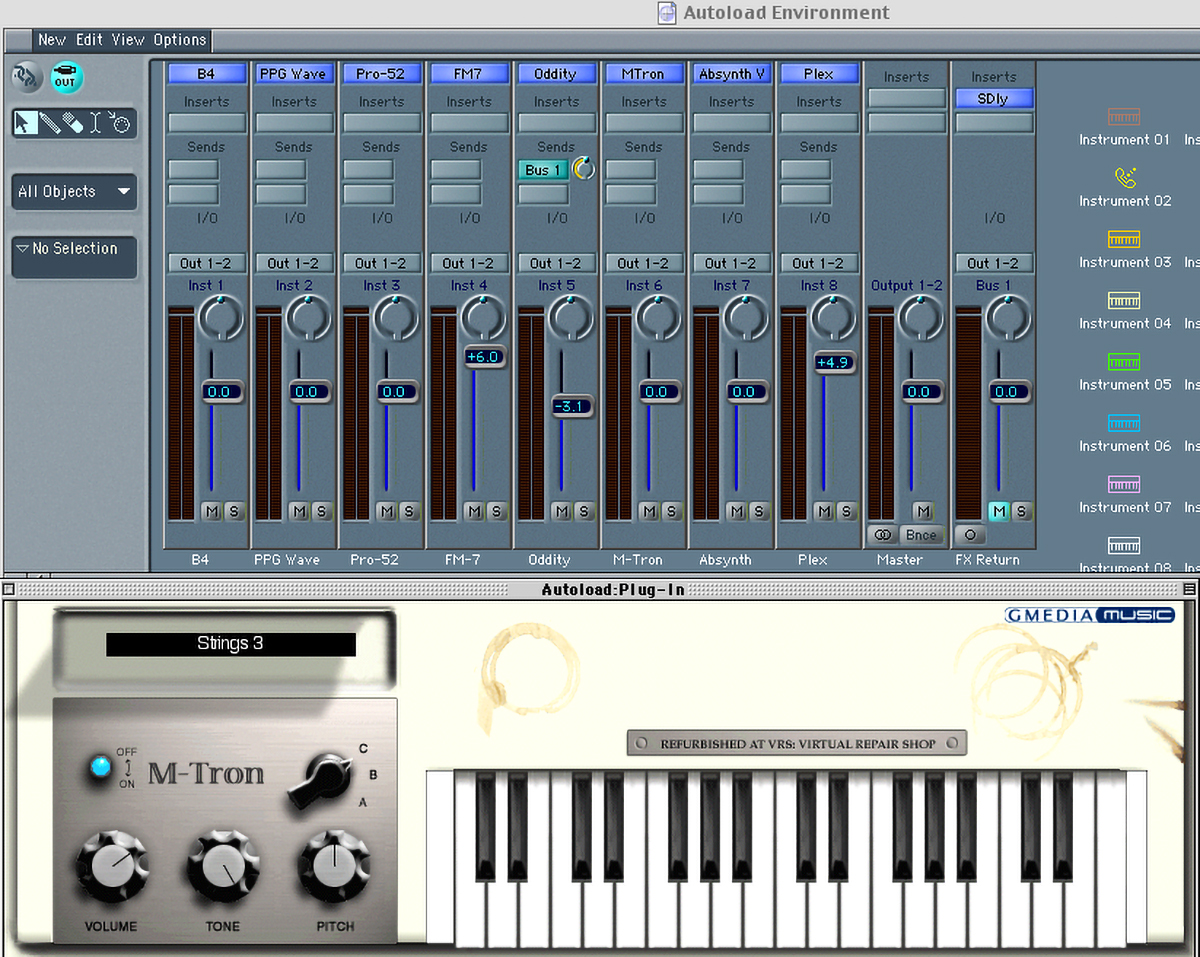This screenshot has height=957, width=1200.
Task: Click the pan knob on Inst 4
Action: (x=483, y=318)
